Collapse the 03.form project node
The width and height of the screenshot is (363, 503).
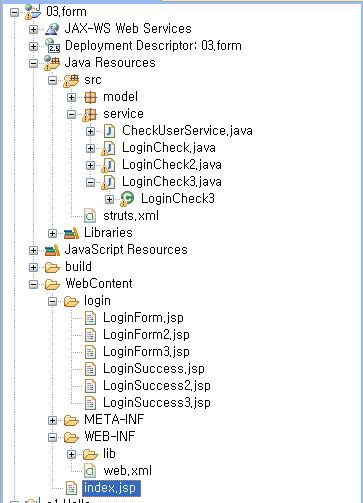click(x=14, y=13)
